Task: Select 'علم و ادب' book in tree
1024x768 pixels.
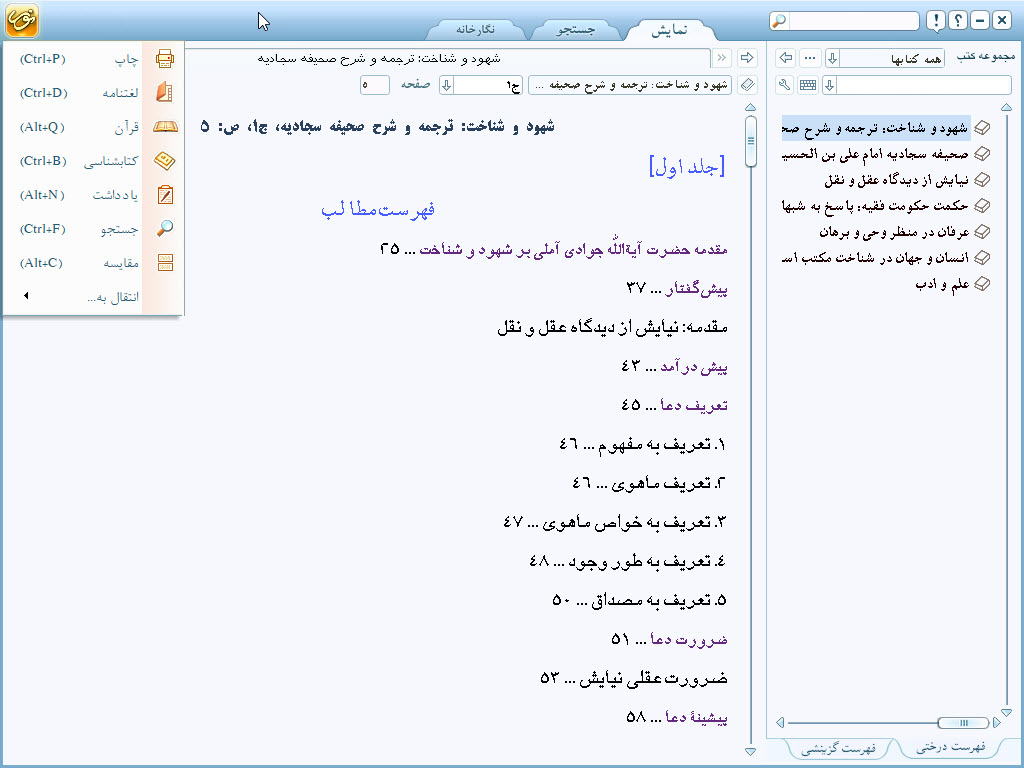Action: click(x=929, y=284)
